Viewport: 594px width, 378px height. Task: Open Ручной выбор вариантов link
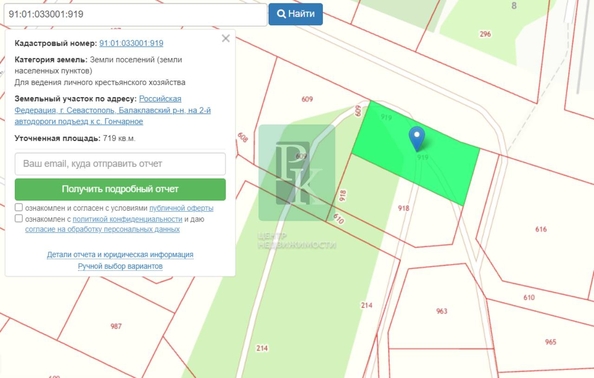coord(120,266)
